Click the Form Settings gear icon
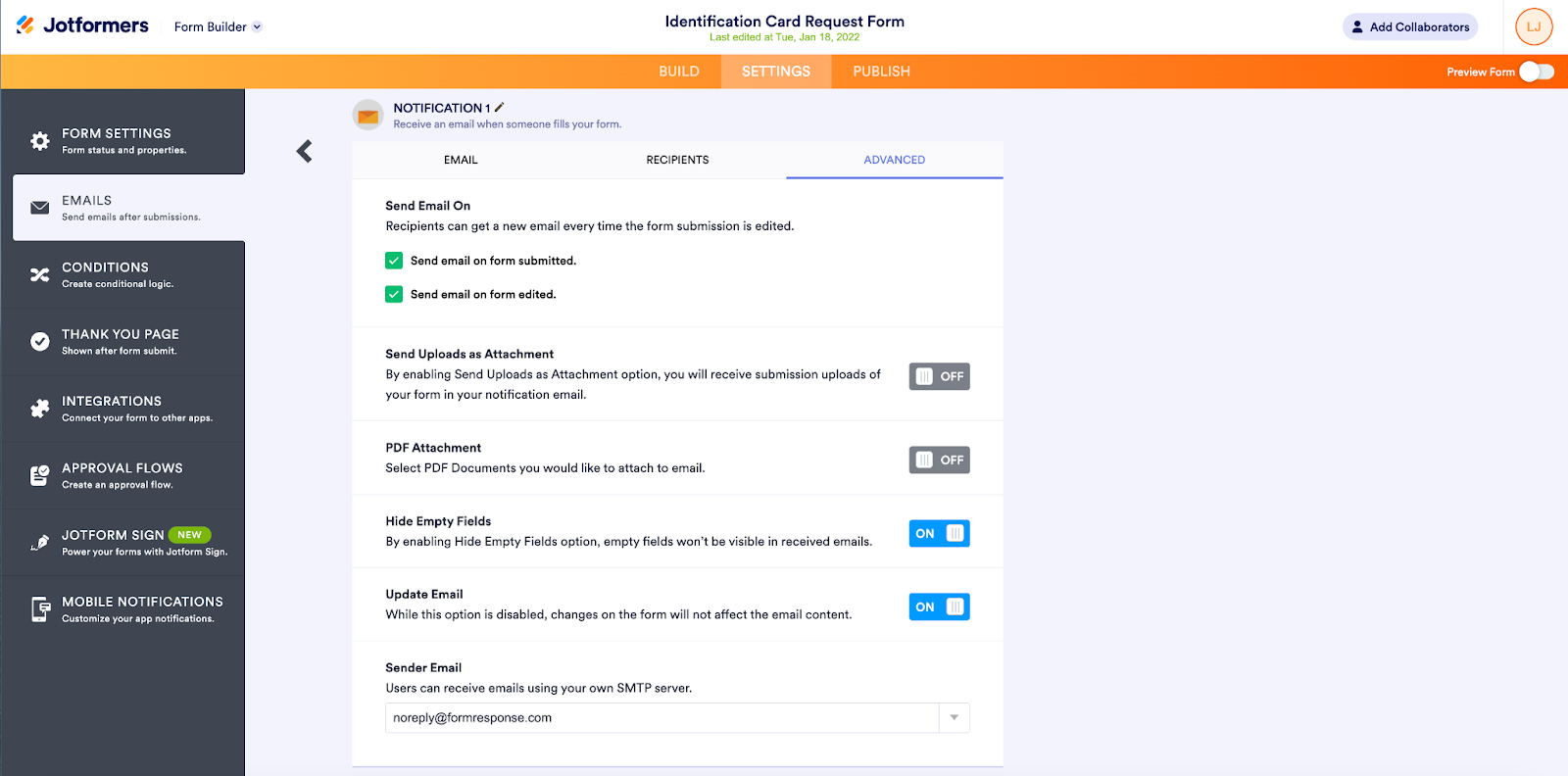 coord(40,141)
